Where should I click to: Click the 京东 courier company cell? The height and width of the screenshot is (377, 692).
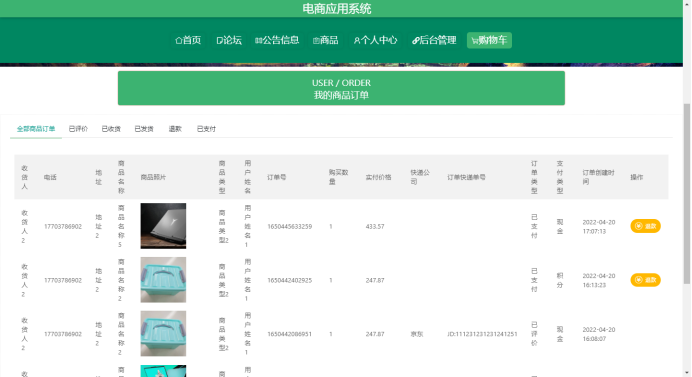pos(417,334)
